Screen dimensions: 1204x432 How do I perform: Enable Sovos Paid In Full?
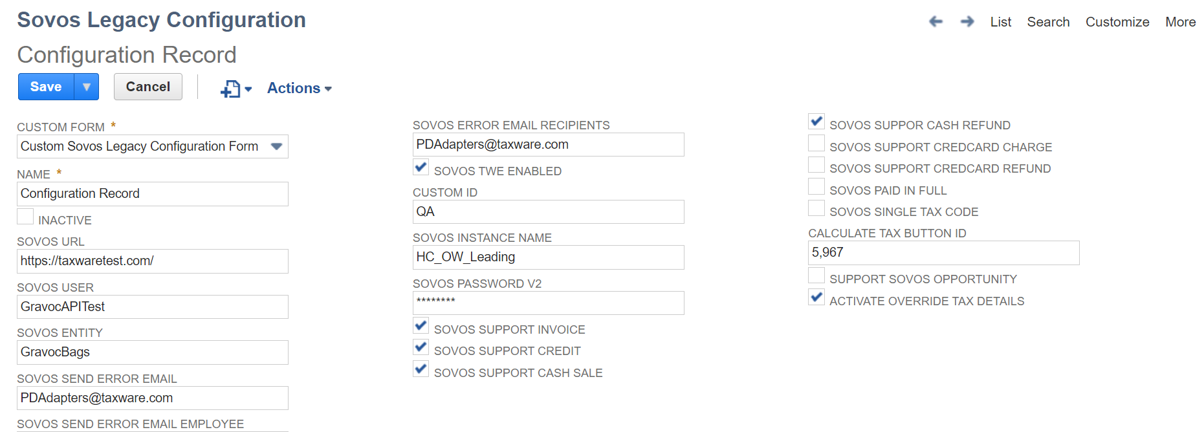click(817, 187)
